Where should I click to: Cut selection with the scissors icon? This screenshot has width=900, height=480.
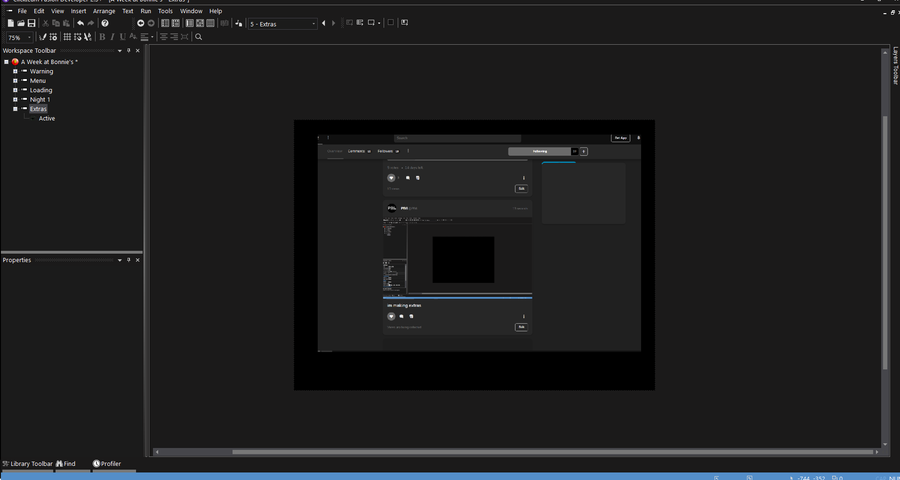pos(45,23)
